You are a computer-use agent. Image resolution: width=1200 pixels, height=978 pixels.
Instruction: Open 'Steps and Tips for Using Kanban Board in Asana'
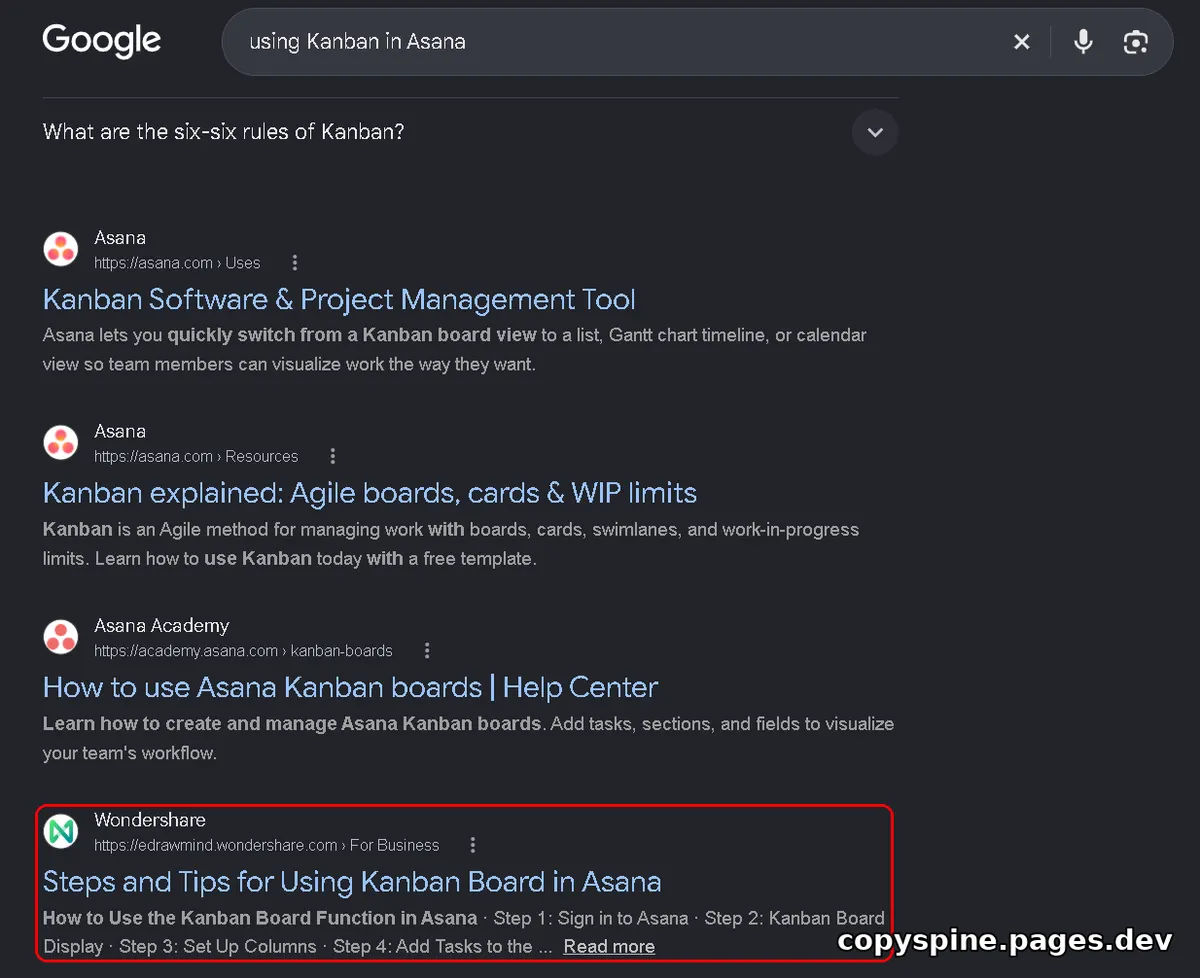352,881
